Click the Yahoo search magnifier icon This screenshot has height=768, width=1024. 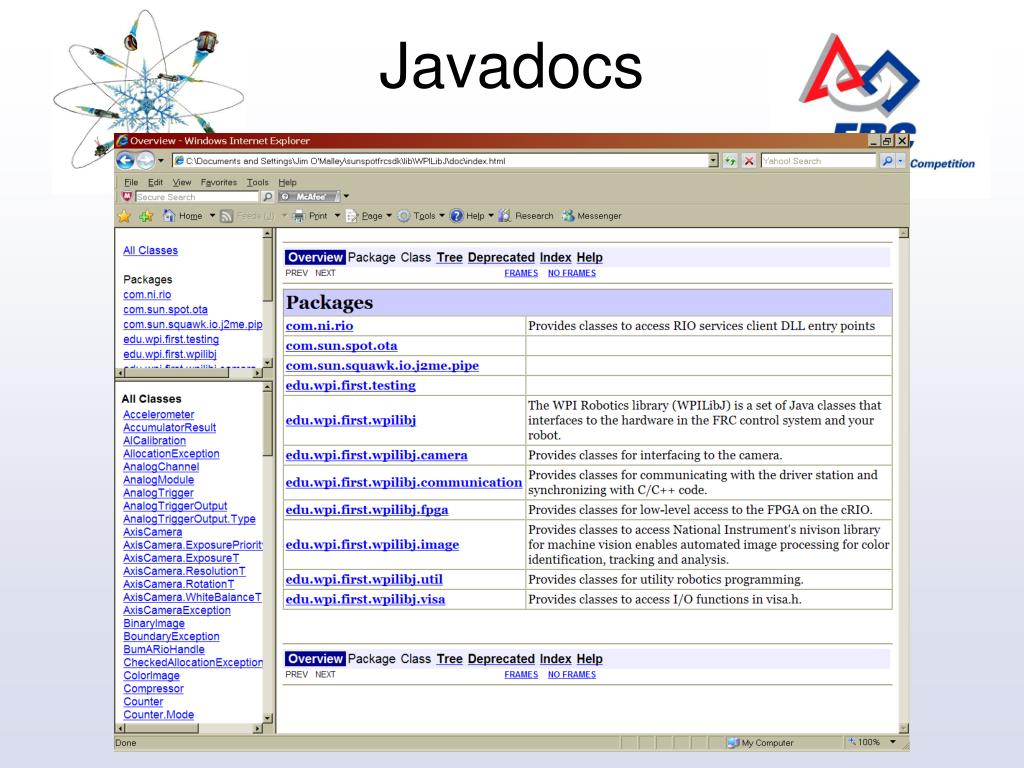pos(887,161)
